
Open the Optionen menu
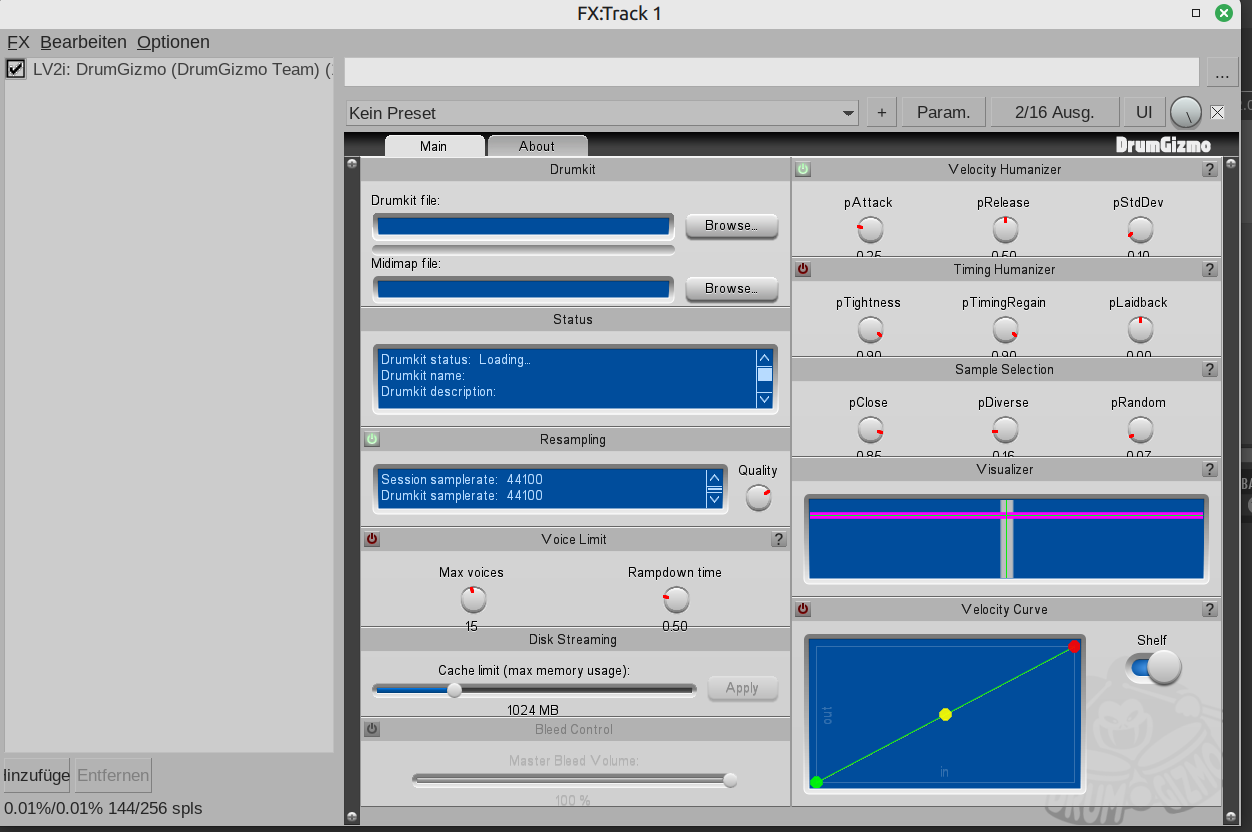point(173,42)
